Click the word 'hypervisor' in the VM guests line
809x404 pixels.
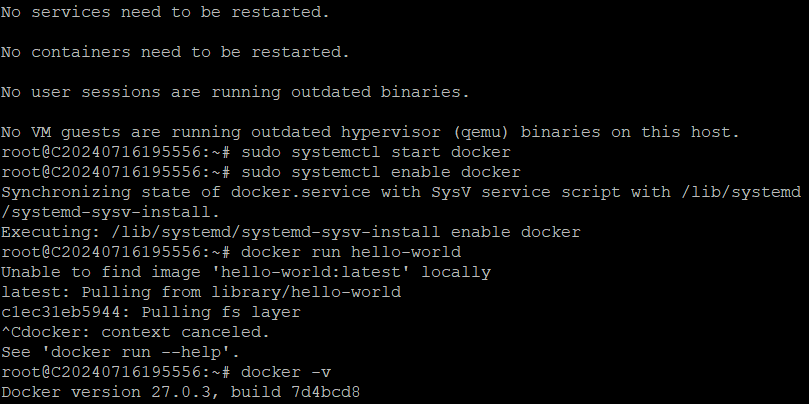click(x=391, y=133)
